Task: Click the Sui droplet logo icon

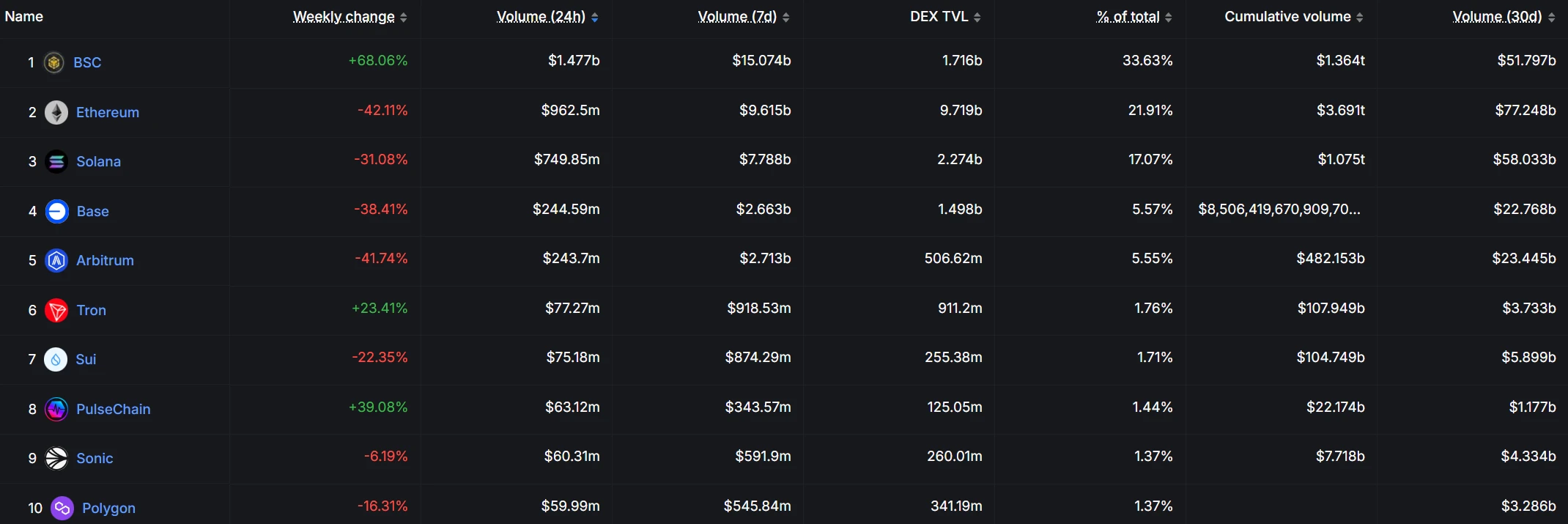Action: pyautogui.click(x=56, y=360)
